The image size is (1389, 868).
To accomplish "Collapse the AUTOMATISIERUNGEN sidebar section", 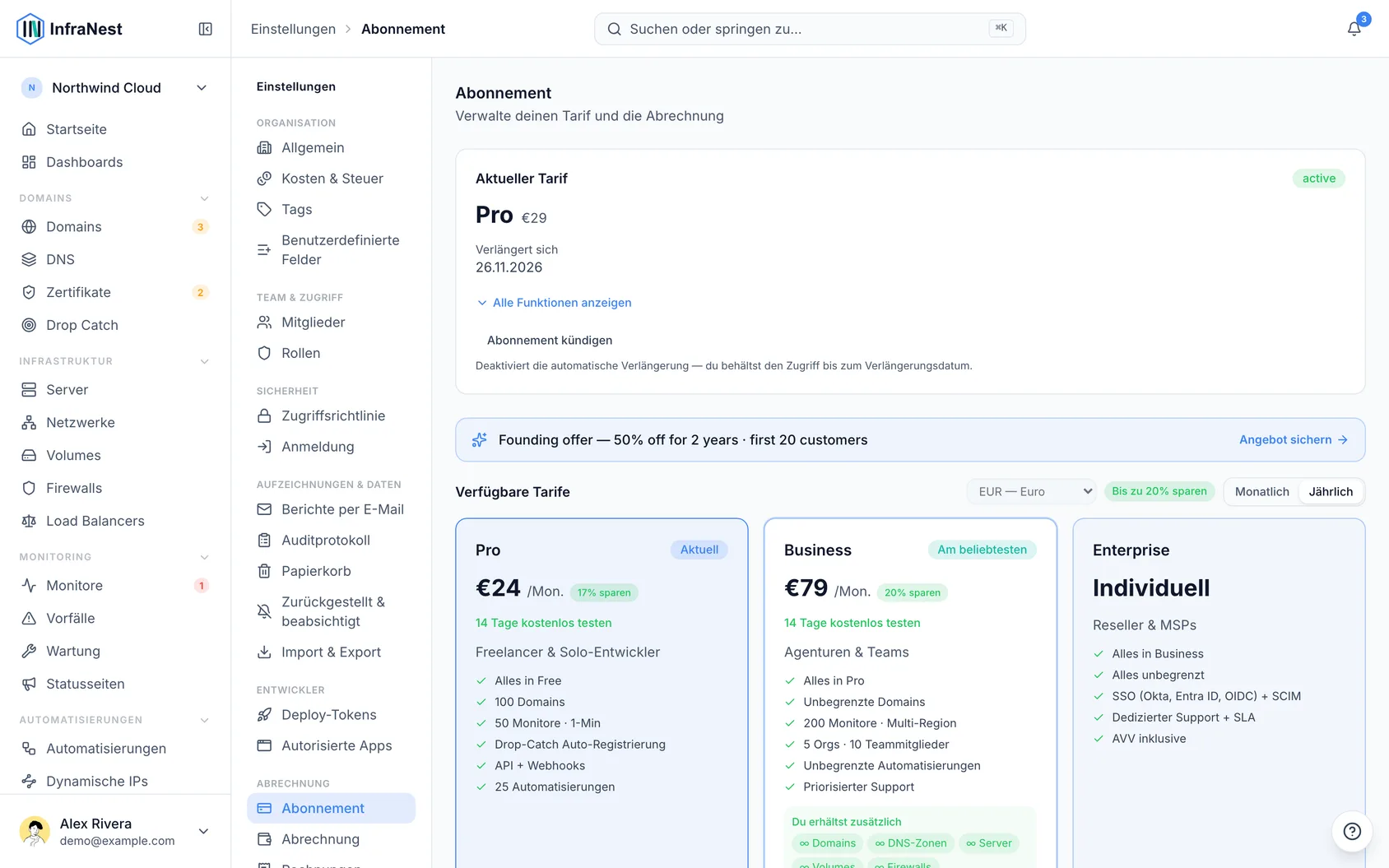I will click(x=205, y=720).
